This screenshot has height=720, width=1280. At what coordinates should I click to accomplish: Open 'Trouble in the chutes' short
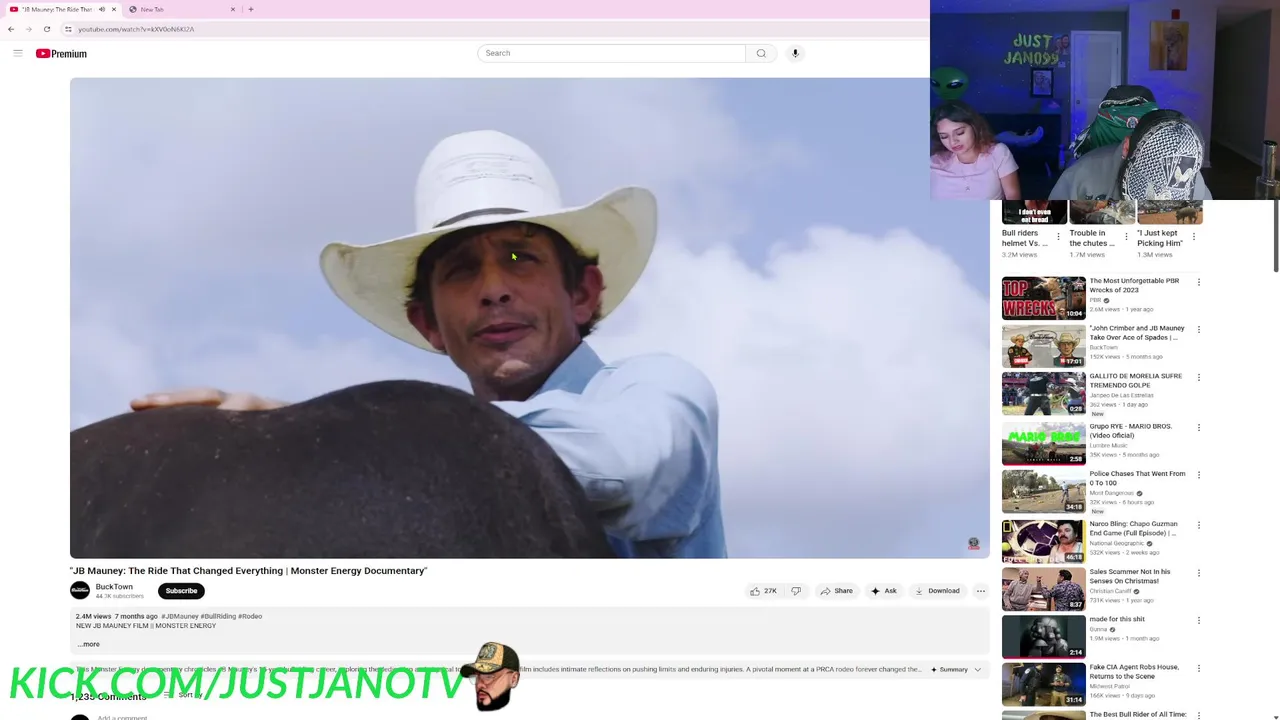click(x=1092, y=238)
